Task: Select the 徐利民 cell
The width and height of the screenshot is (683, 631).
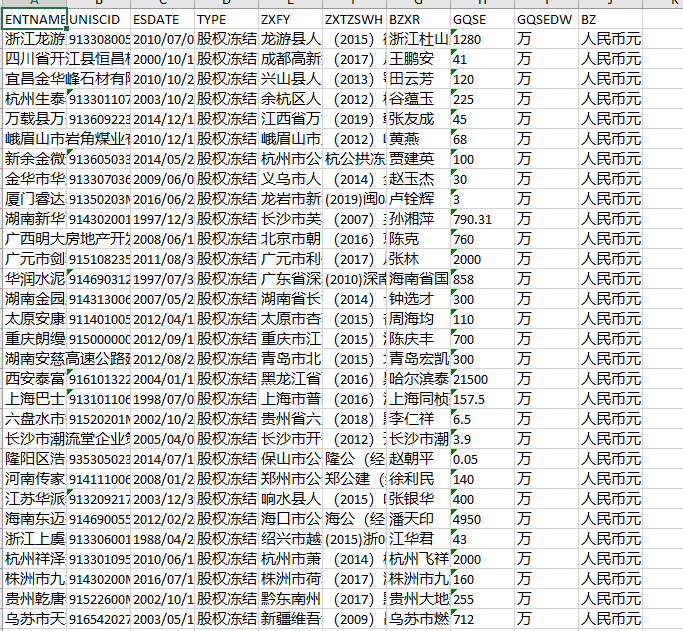Action: pos(419,479)
